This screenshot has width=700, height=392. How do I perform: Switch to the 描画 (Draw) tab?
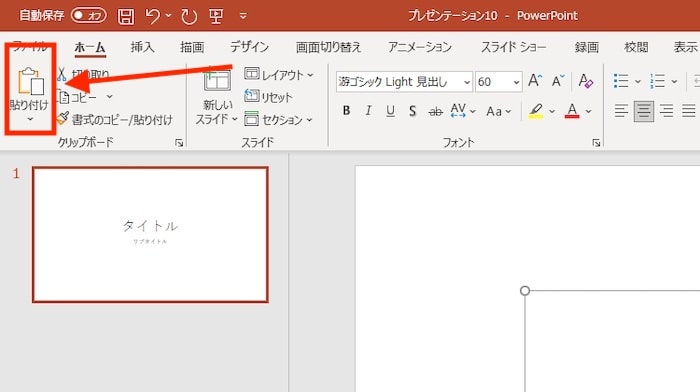coord(192,47)
